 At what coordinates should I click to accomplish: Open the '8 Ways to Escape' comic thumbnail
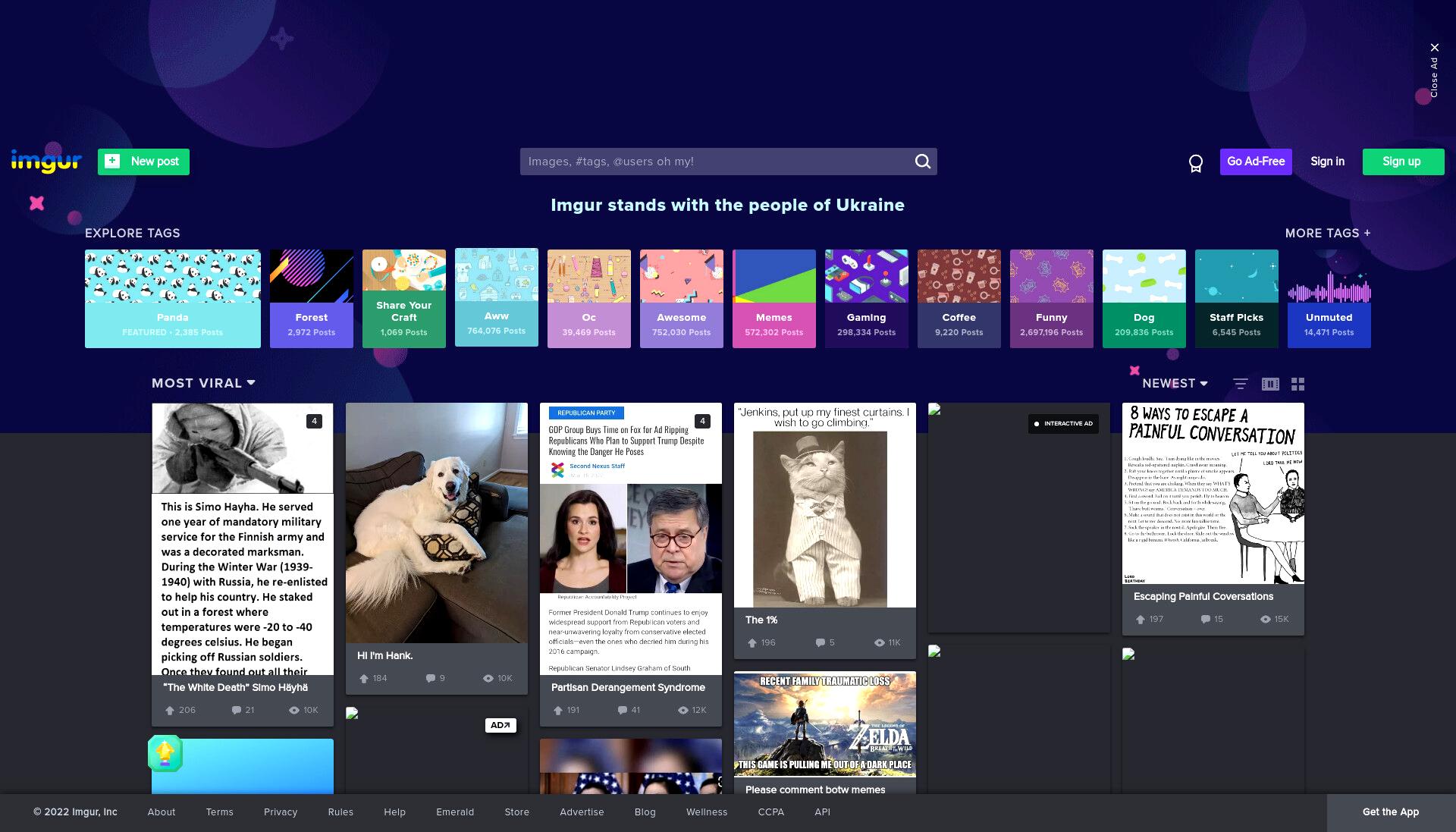[1213, 494]
